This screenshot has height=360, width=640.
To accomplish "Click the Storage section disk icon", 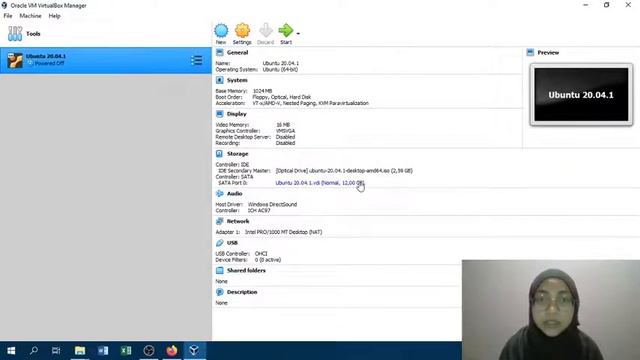I will click(x=220, y=154).
